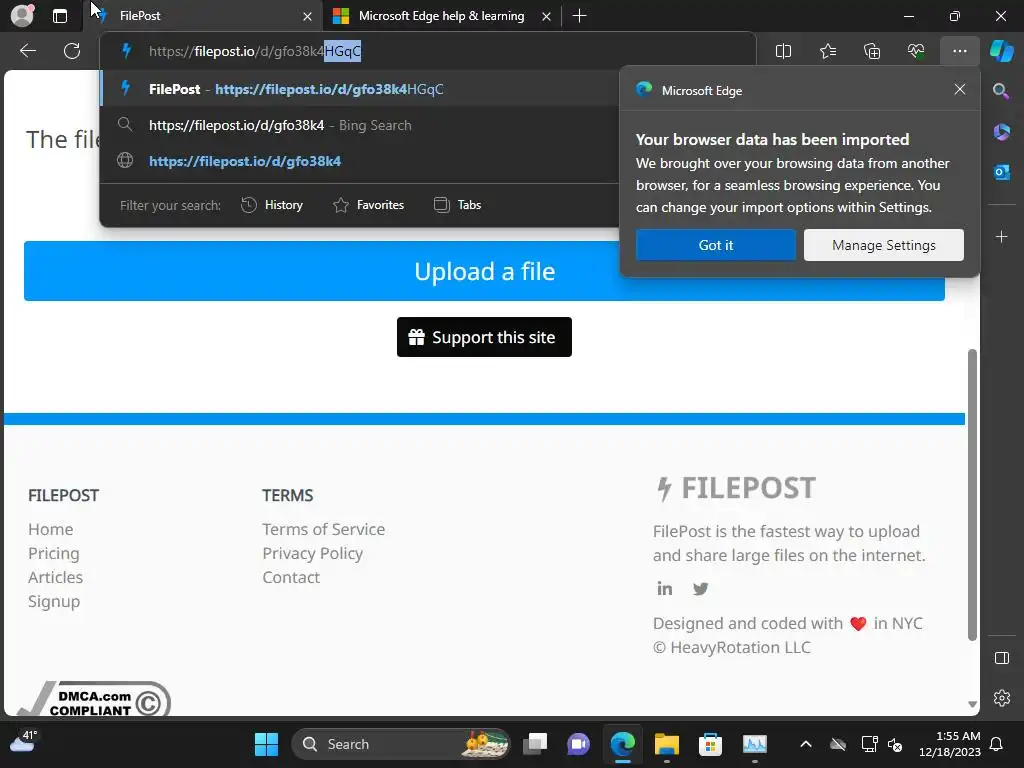
Task: Open Microsoft 365 sidebar icon
Action: click(1001, 131)
